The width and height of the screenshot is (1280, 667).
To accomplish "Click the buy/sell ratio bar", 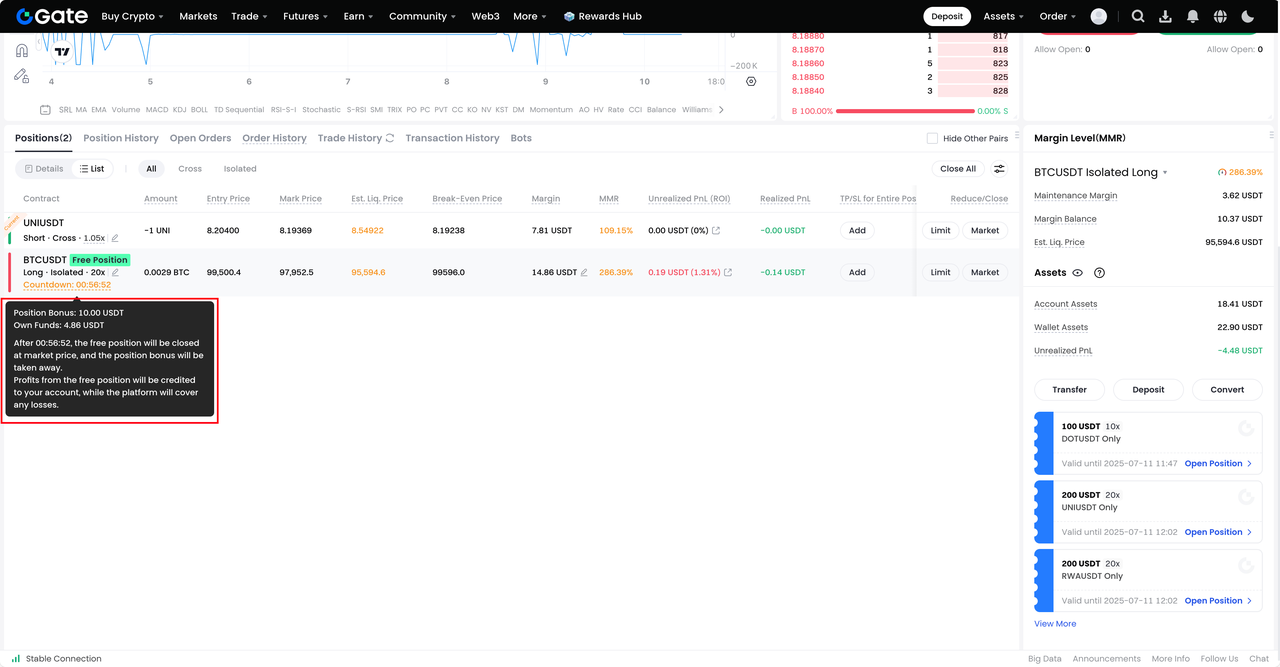I will click(904, 111).
